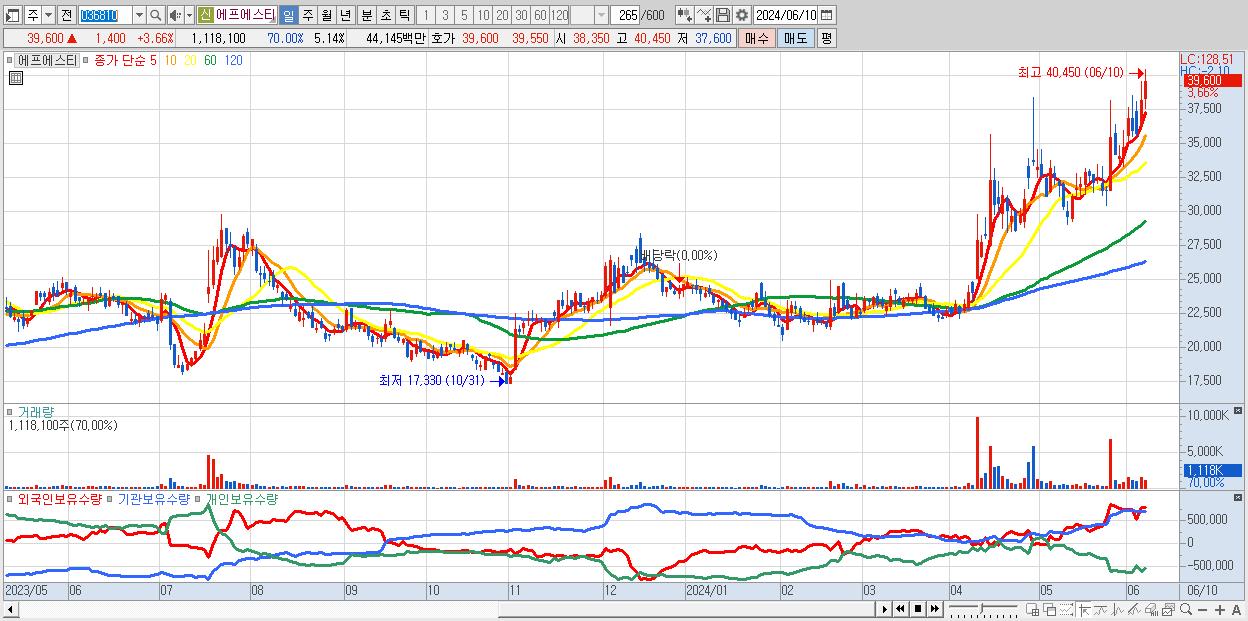
Task: Click the 전 button
Action: coord(66,15)
